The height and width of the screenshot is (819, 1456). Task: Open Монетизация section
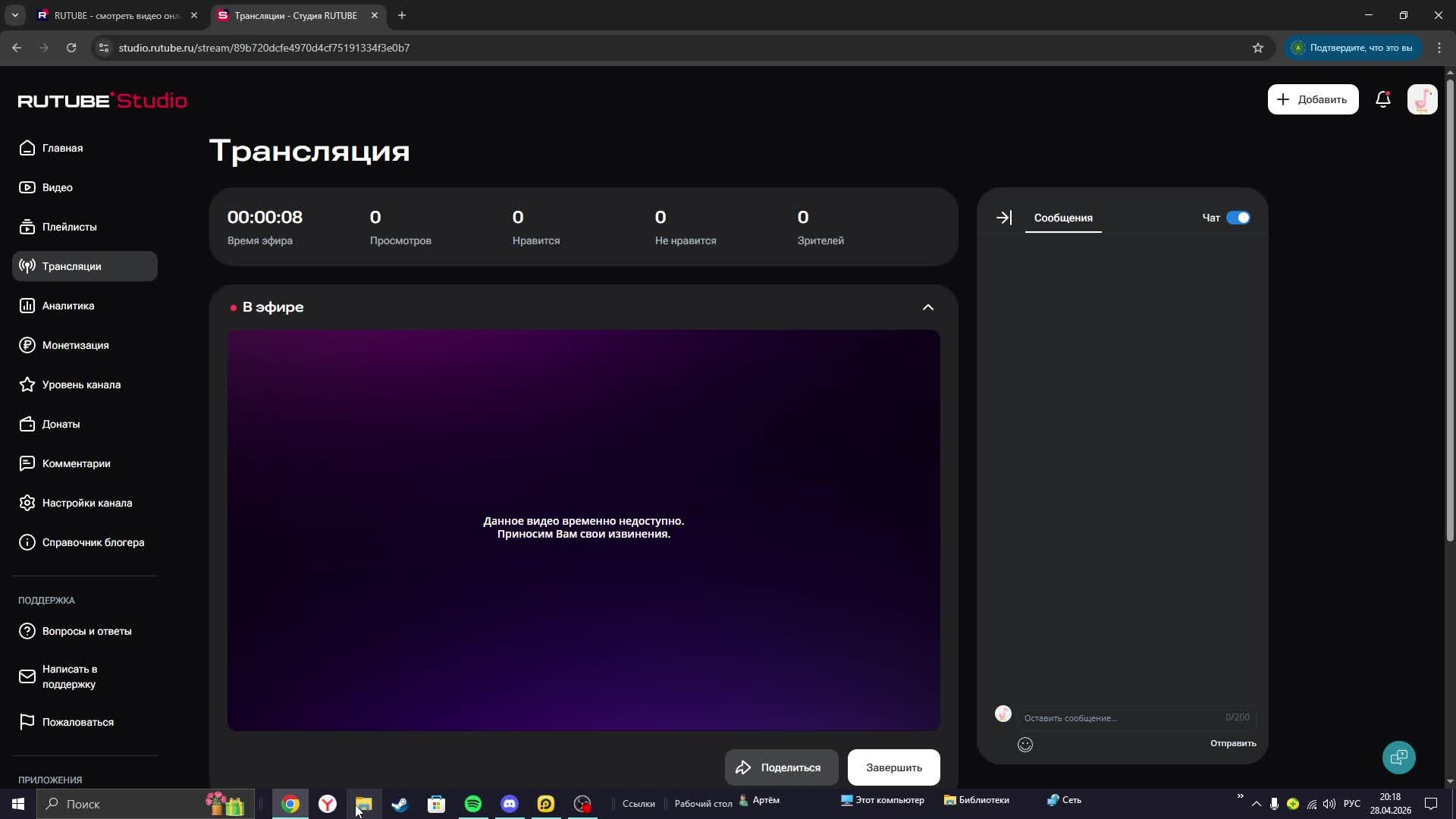[85, 345]
